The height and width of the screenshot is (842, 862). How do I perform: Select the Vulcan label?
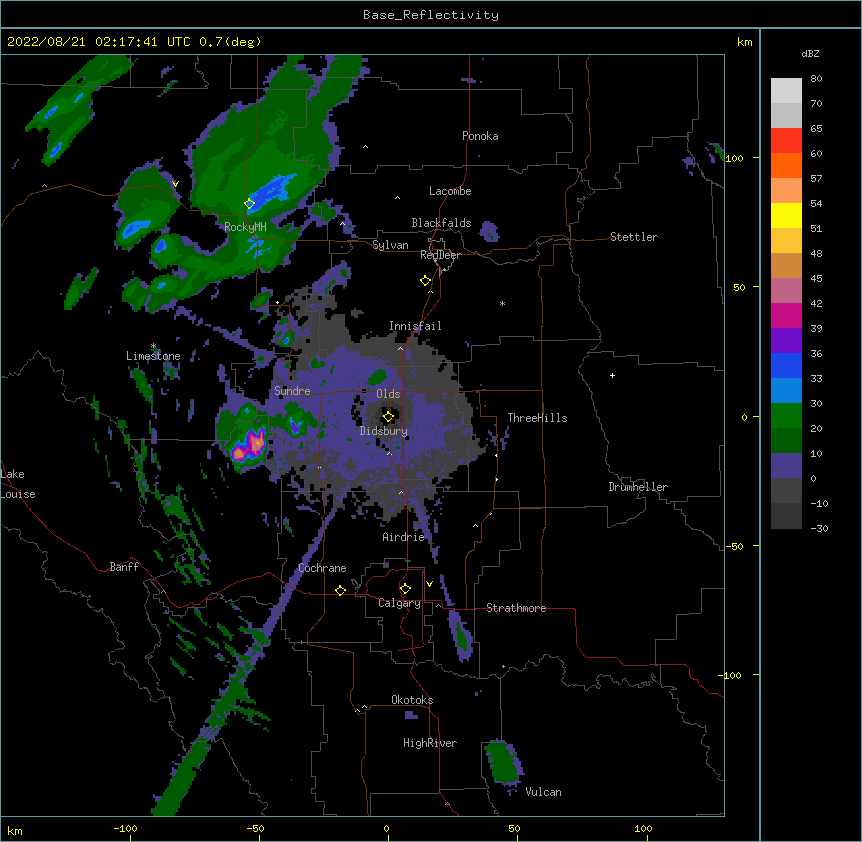(x=543, y=792)
